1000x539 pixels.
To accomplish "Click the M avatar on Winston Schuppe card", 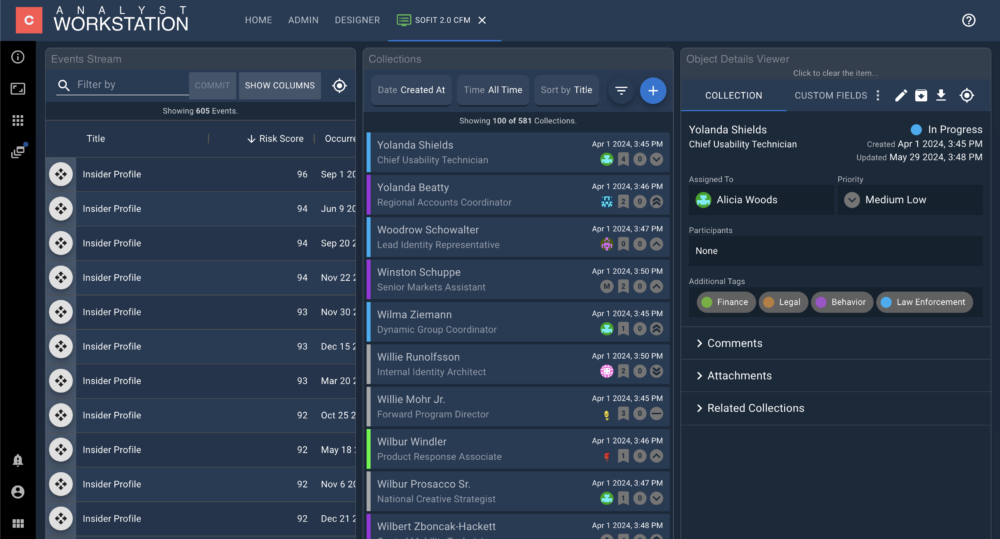I will coord(607,287).
